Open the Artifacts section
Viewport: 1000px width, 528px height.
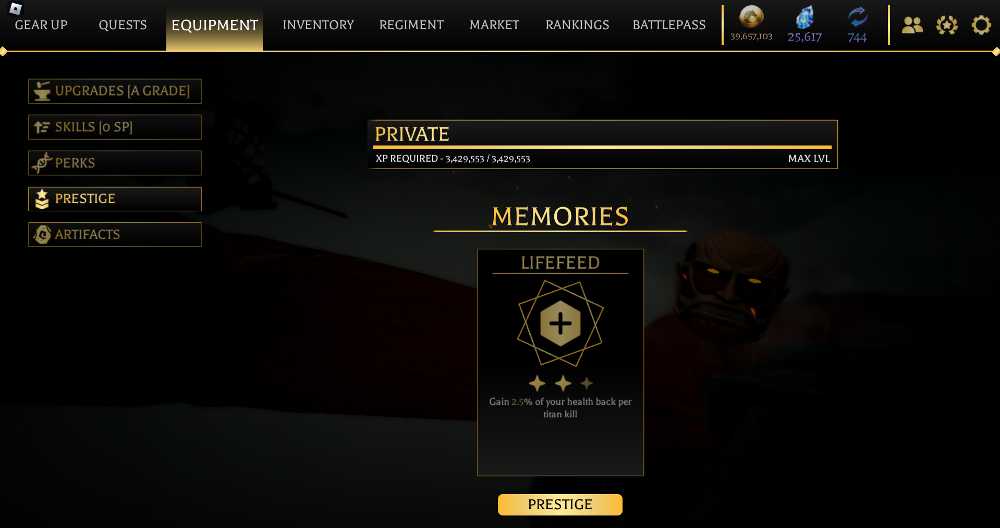click(115, 234)
